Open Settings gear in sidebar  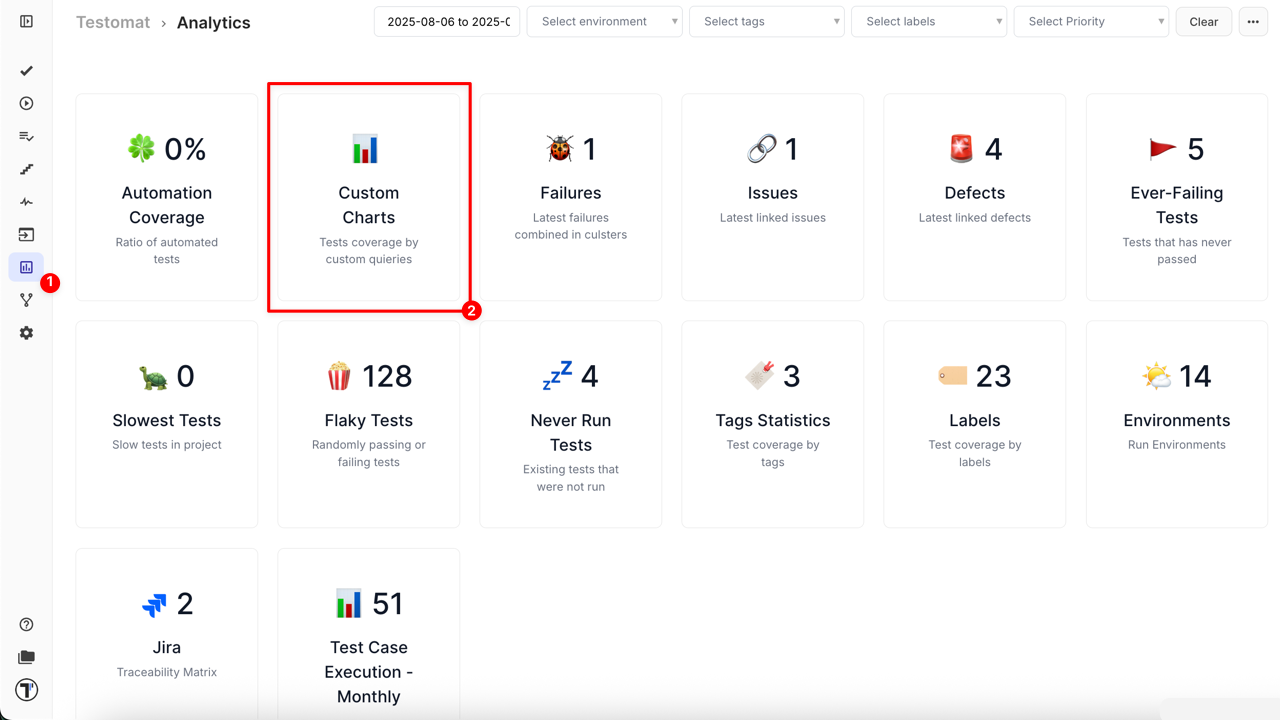pyautogui.click(x=27, y=333)
